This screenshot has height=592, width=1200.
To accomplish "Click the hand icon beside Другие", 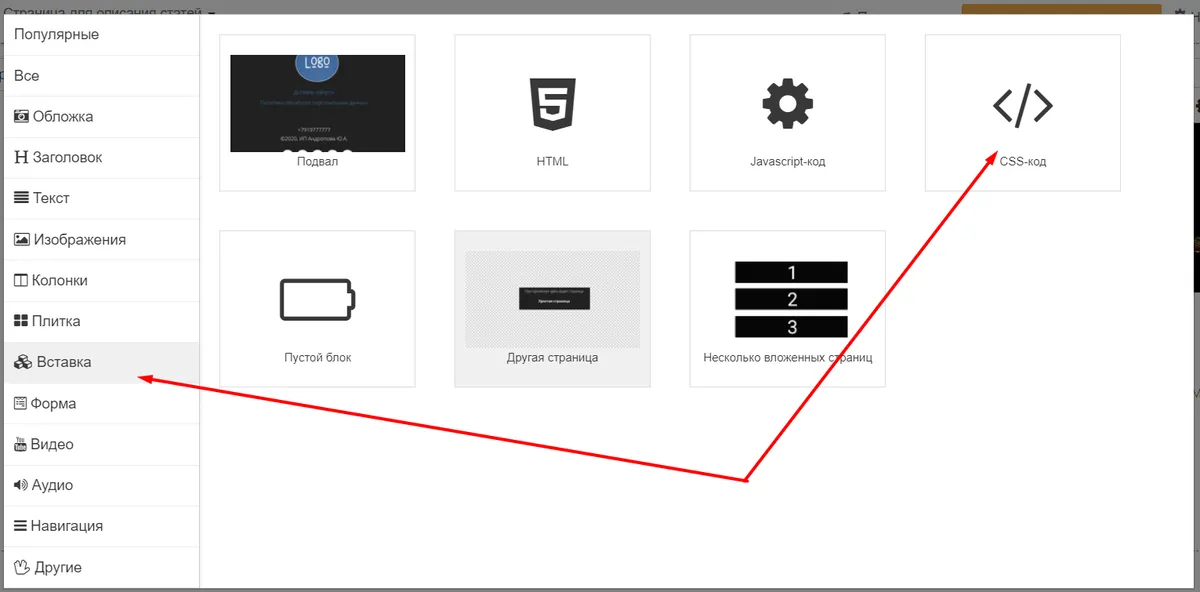I will point(22,568).
